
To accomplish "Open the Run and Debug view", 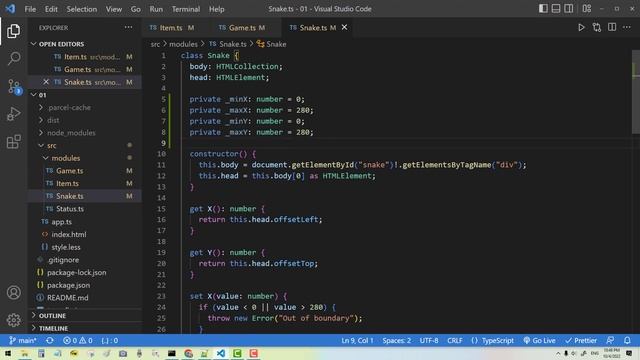I will [x=14, y=114].
